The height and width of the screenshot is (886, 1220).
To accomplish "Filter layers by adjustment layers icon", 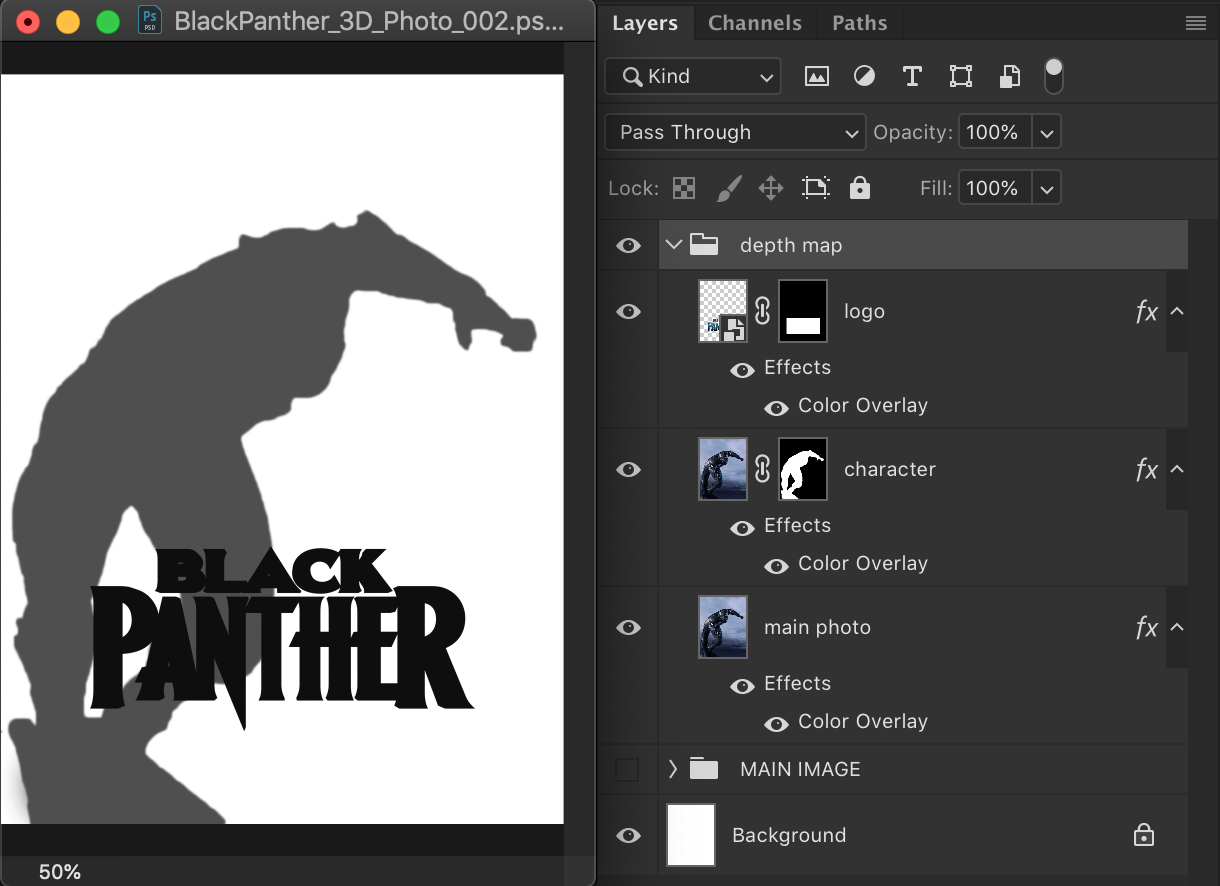I will tap(864, 76).
